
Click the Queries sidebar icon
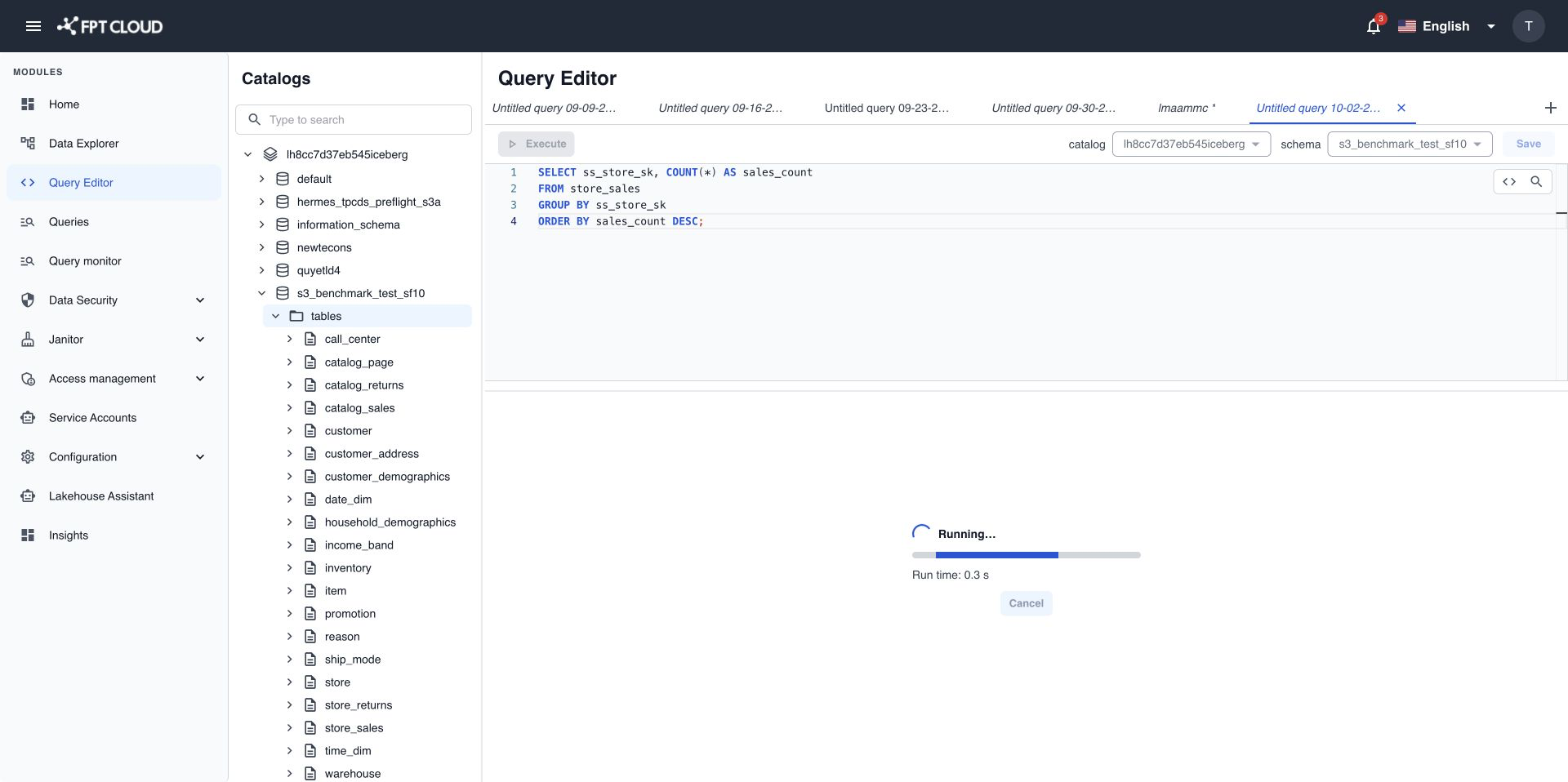(x=28, y=222)
